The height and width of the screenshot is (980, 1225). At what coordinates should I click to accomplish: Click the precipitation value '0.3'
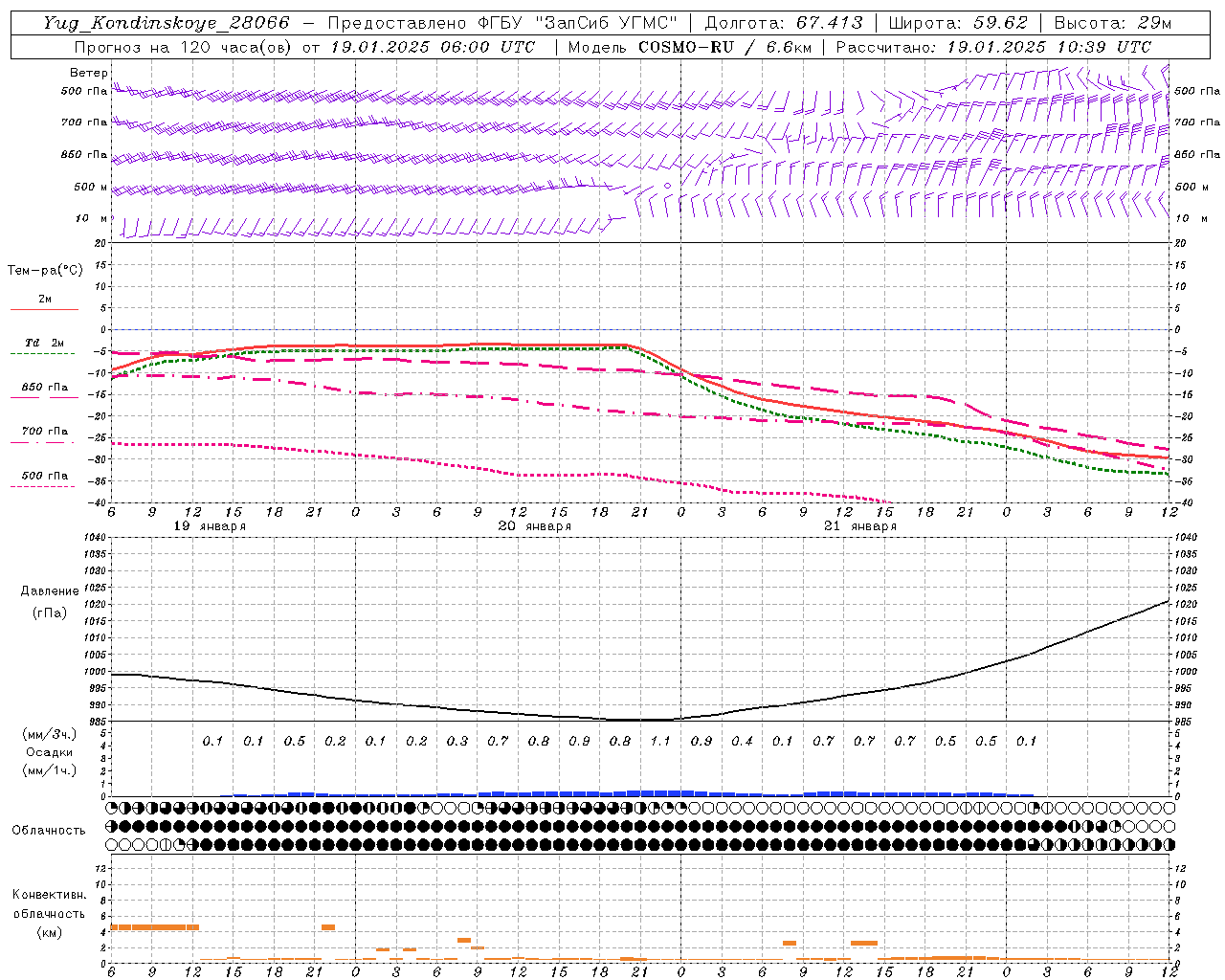[x=457, y=741]
